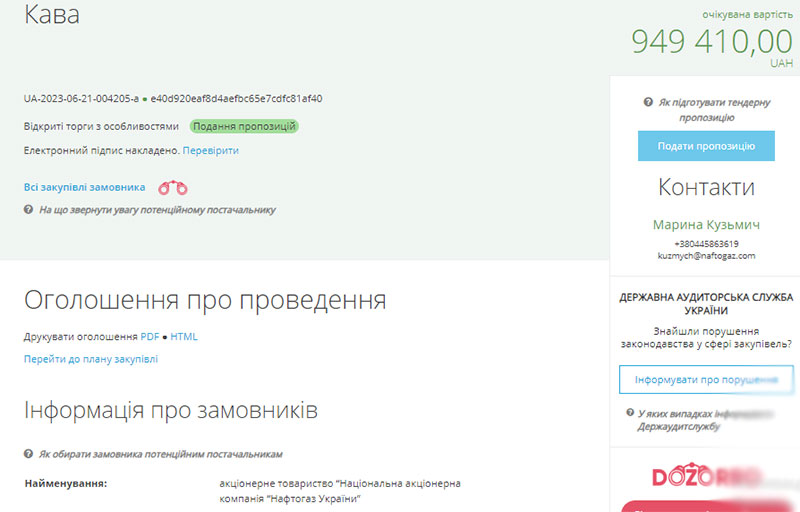This screenshot has width=800, height=512.
Task: Download the announcement as PDF
Action: (150, 337)
